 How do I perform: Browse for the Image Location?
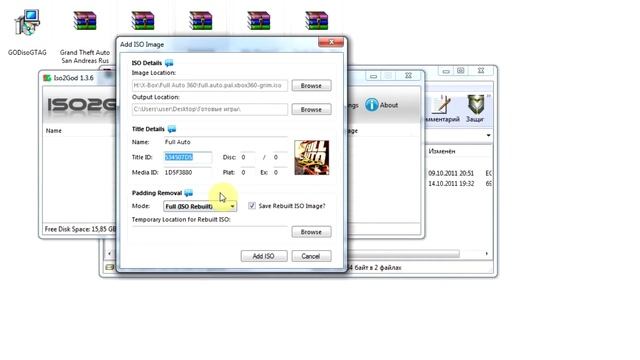311,86
